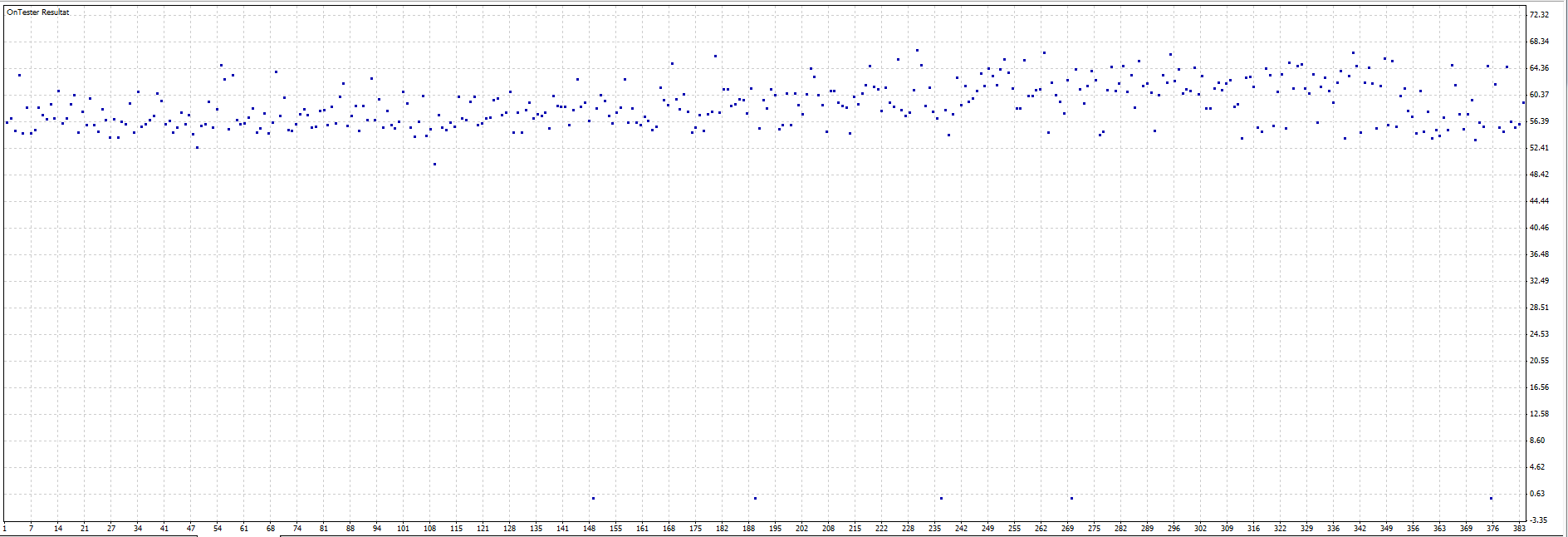Click the 28.51 y-axis label
The image size is (1568, 537).
click(x=1539, y=308)
